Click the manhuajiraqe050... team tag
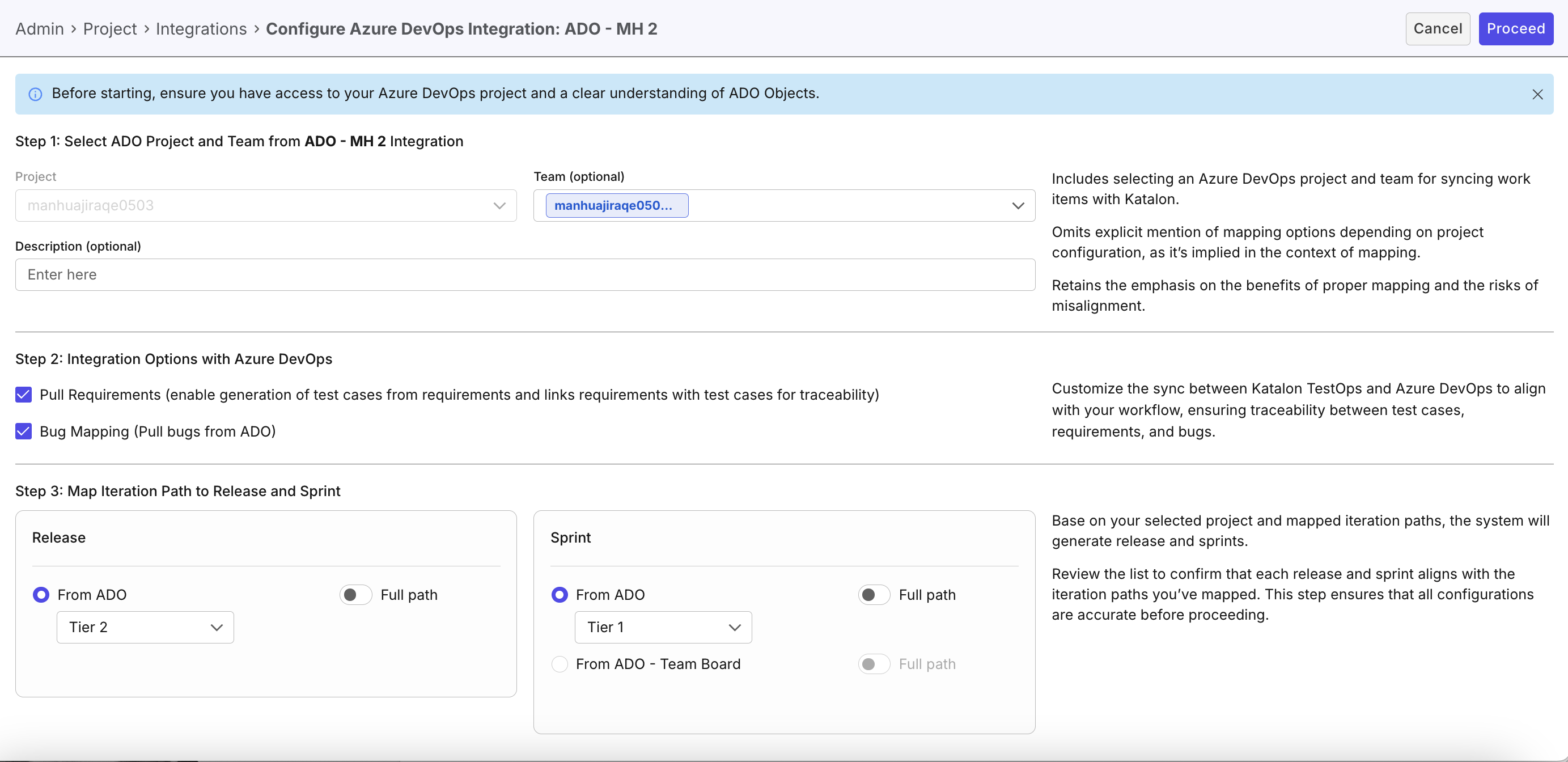Viewport: 1568px width, 762px height. 617,205
